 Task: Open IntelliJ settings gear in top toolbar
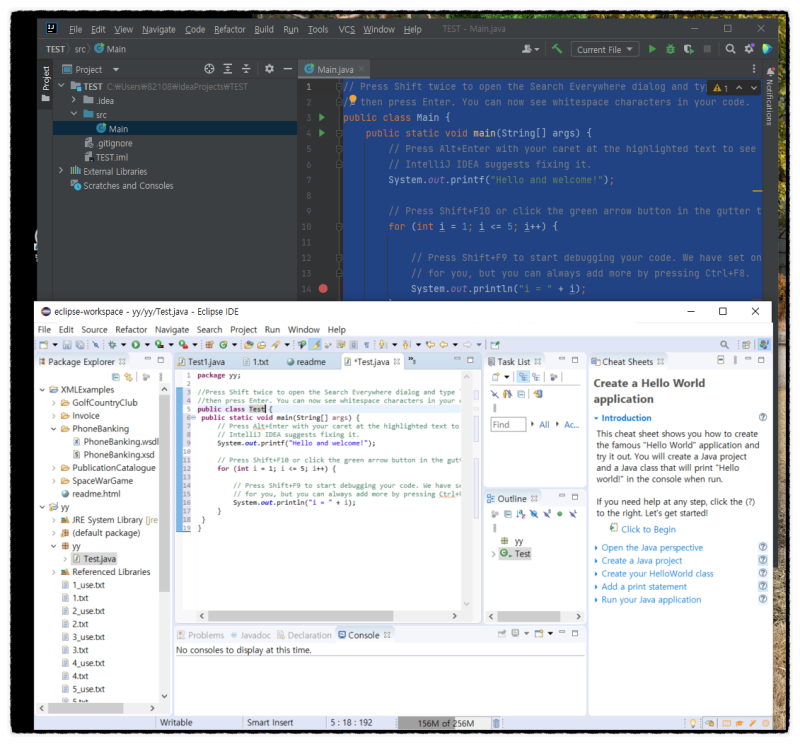[749, 49]
